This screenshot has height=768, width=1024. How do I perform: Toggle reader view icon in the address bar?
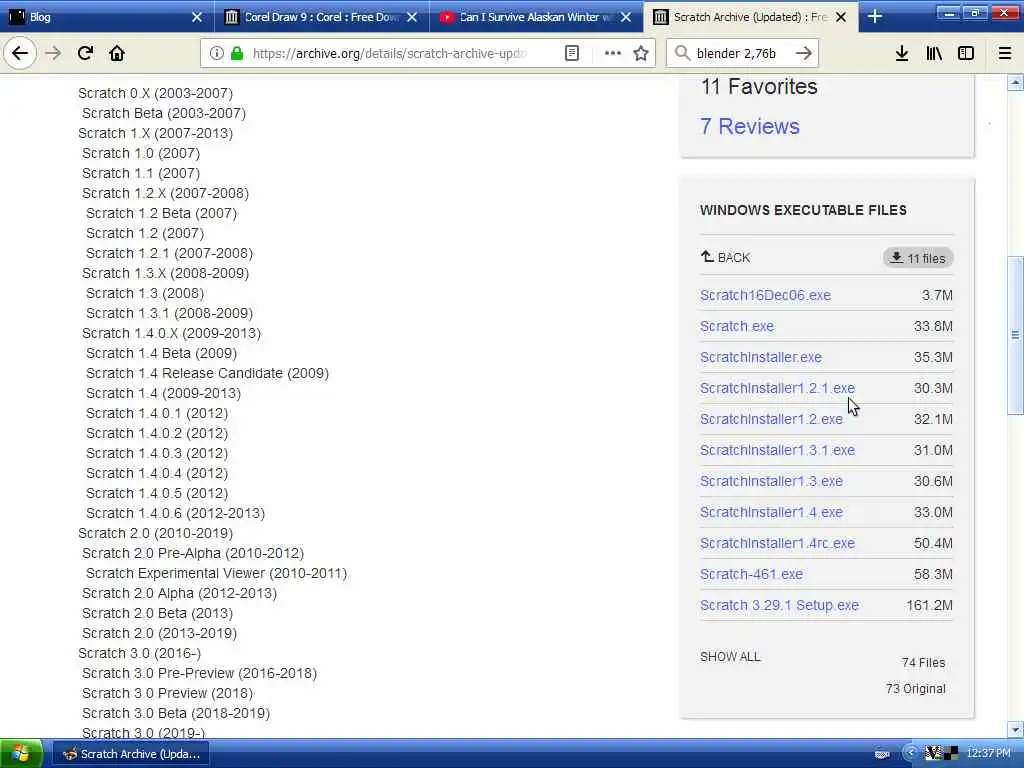571,54
